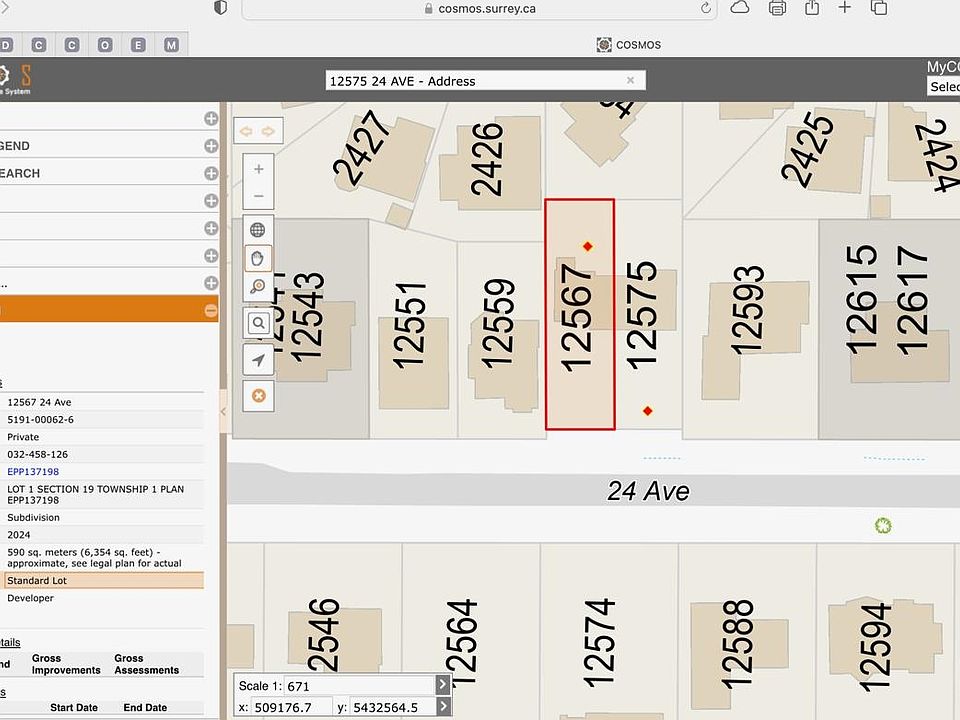Click the full extent globe icon
Screen dimensions: 960x720
tap(258, 230)
